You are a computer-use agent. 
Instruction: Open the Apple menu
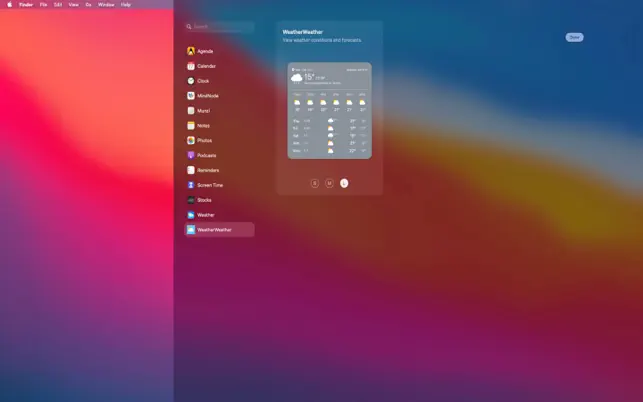coord(9,4)
